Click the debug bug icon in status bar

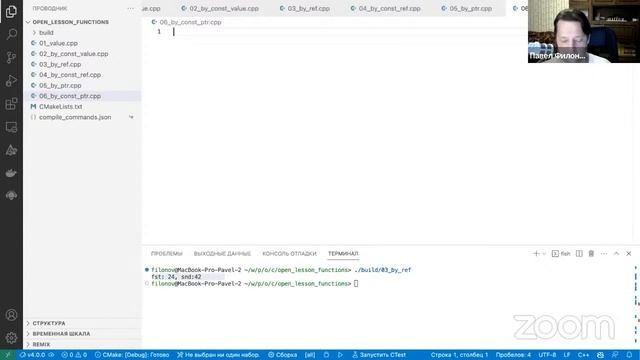coord(326,355)
